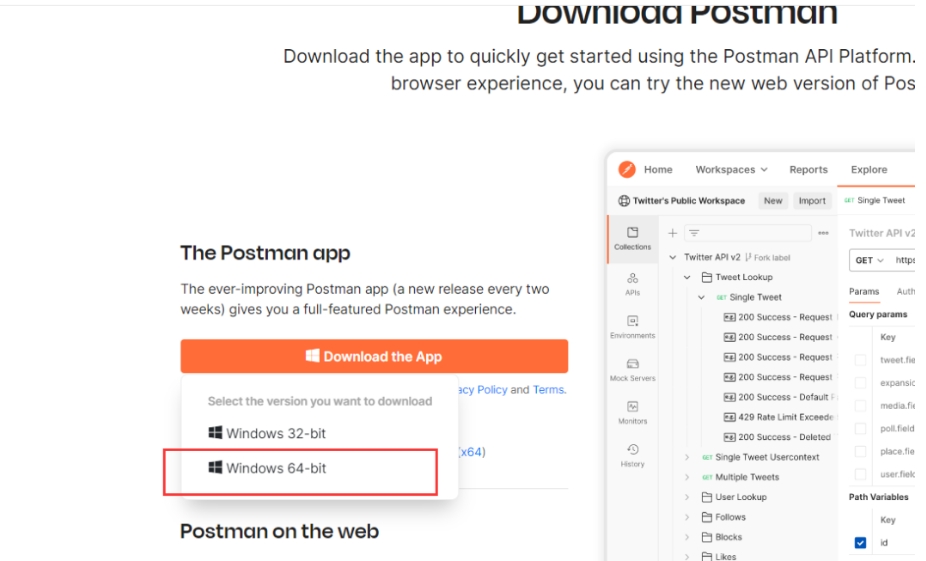Click the Windows logo beside Windows 64-bit

point(215,468)
